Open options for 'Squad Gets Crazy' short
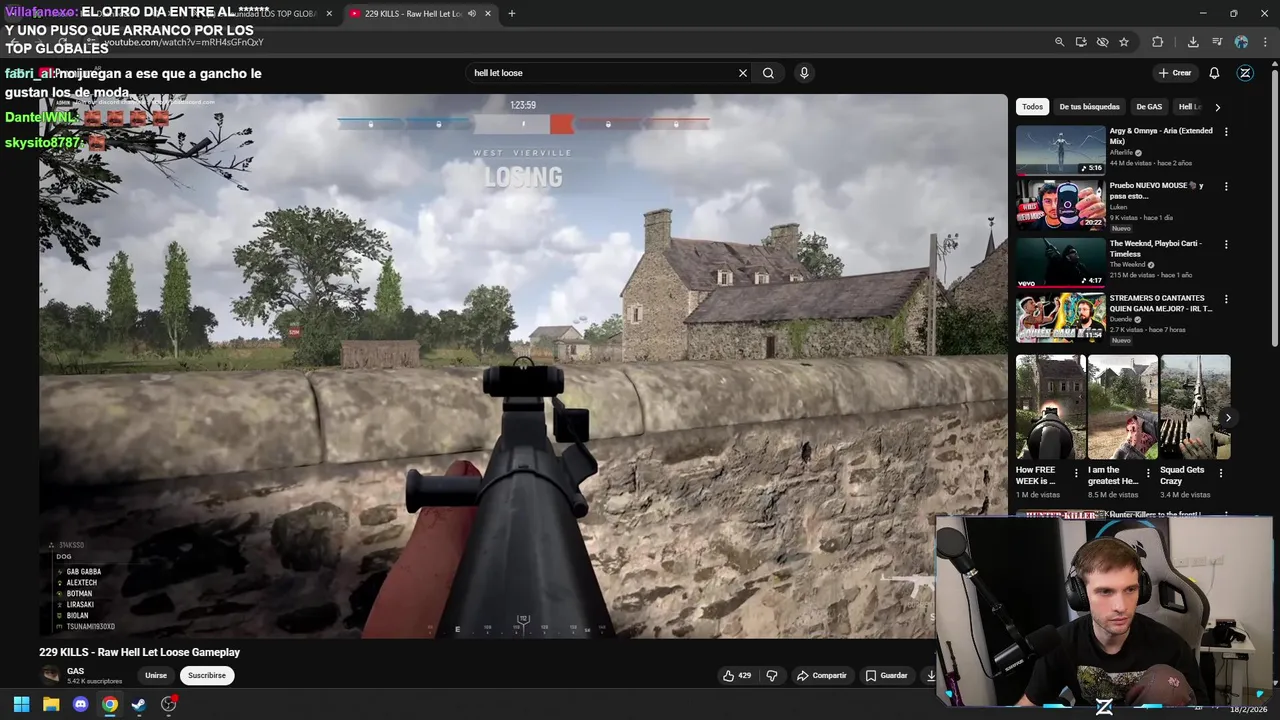This screenshot has height=720, width=1280. 1221,473
